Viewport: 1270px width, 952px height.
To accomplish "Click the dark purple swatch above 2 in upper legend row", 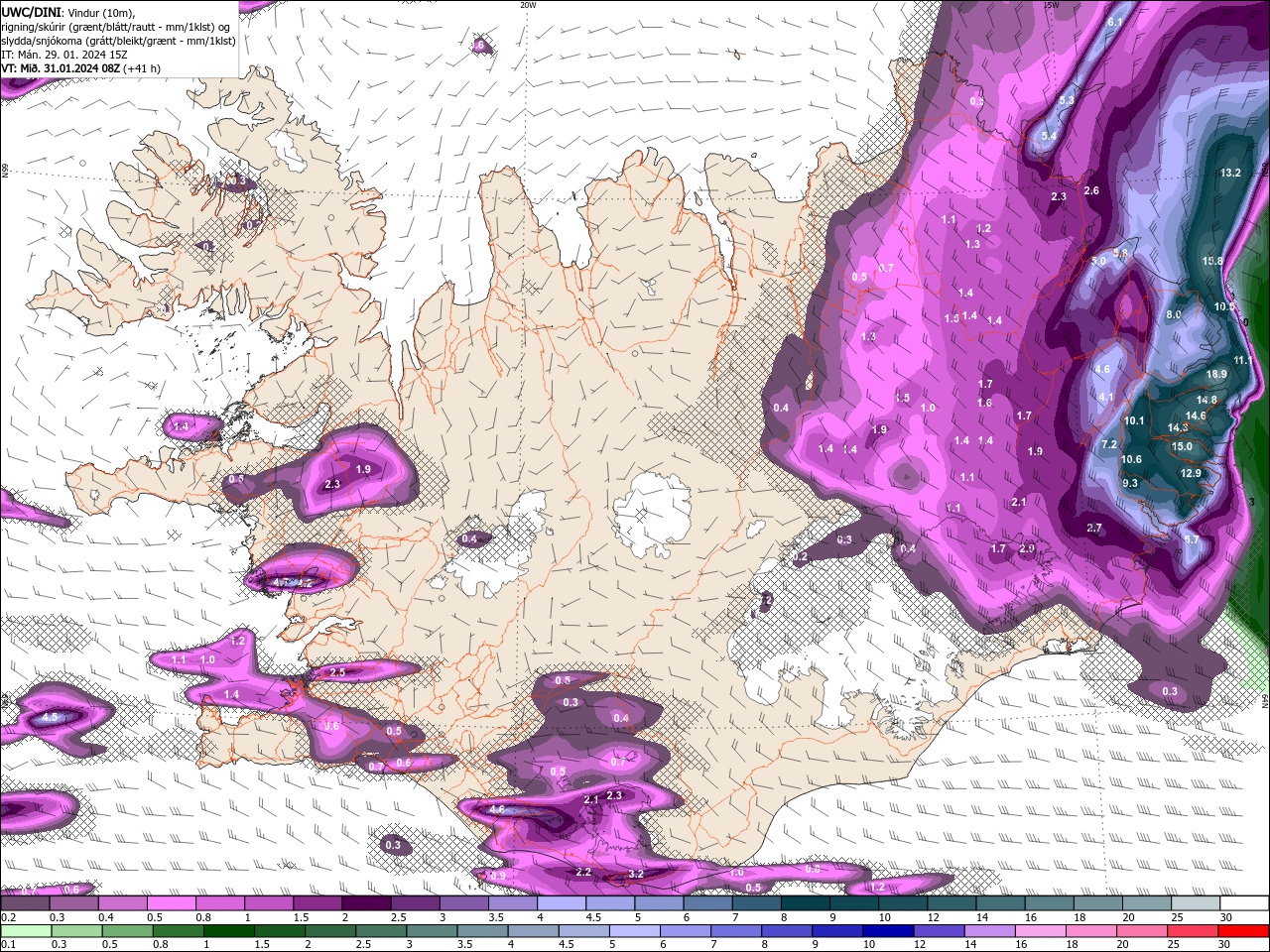I will click(x=366, y=903).
